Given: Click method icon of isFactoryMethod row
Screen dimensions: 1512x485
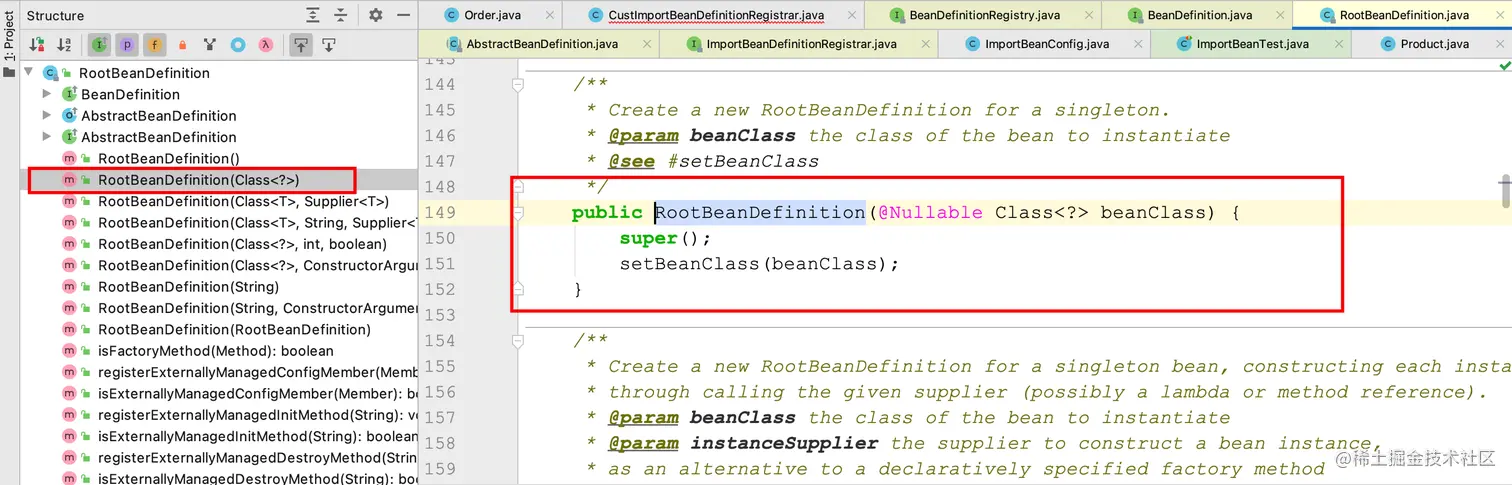Looking at the screenshot, I should (69, 351).
